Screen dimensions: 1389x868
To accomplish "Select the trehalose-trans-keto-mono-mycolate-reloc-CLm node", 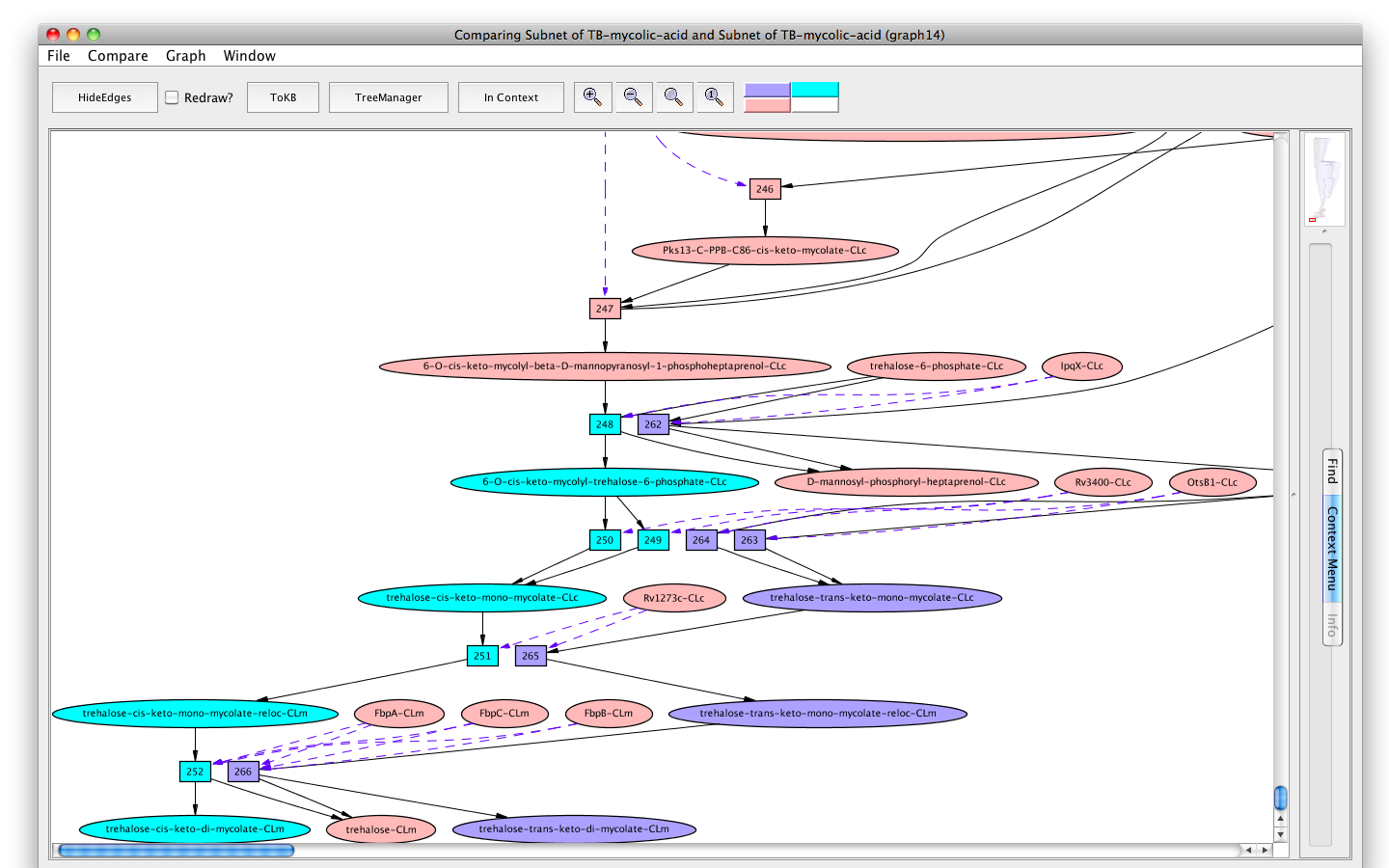I will coord(818,714).
